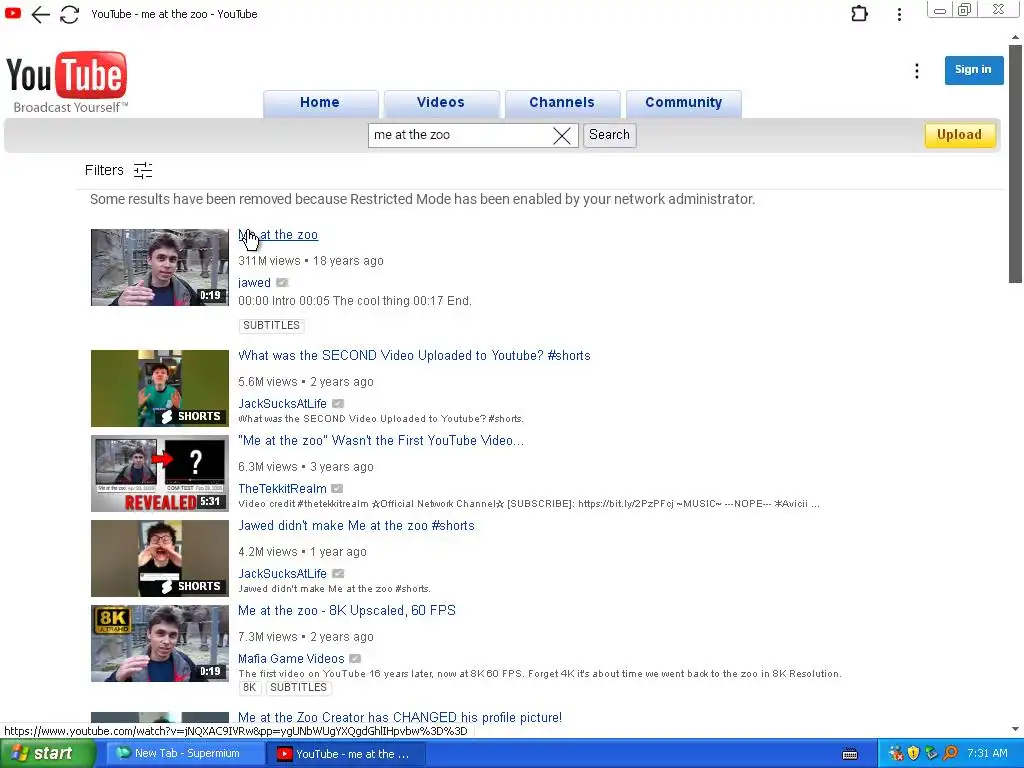Click the magnifier tray icon
Viewport: 1024px width, 768px height.
click(x=950, y=753)
